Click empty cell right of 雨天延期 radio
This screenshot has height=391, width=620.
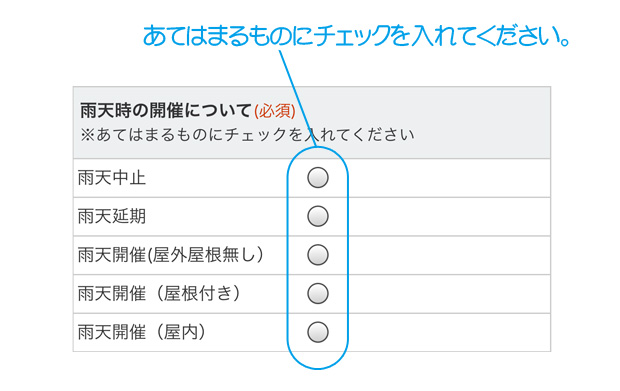point(449,216)
